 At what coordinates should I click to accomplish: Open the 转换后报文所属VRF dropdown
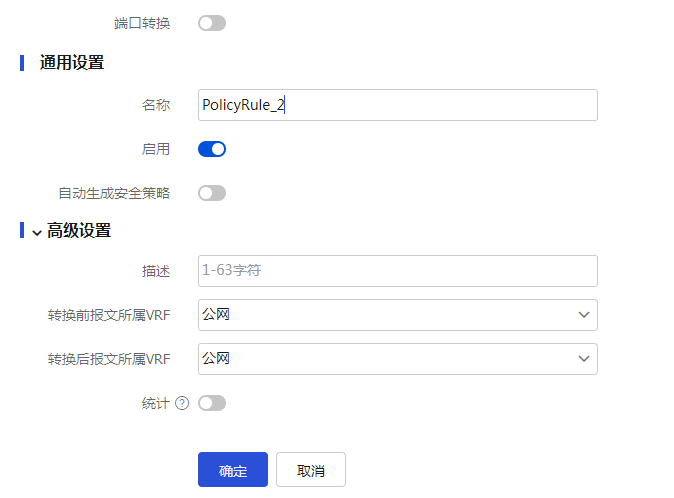pyautogui.click(x=398, y=359)
